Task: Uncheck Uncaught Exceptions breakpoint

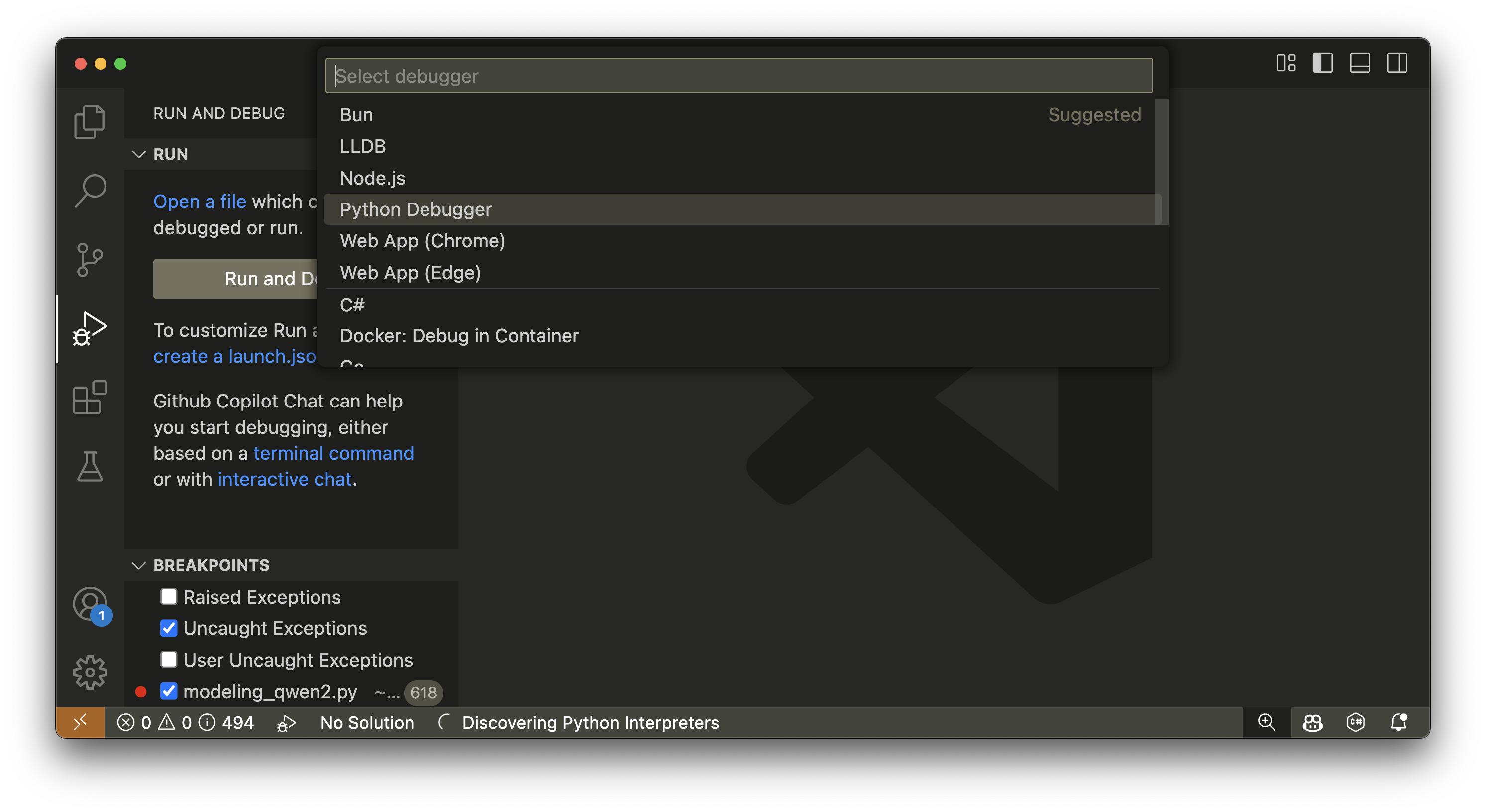Action: coord(168,628)
